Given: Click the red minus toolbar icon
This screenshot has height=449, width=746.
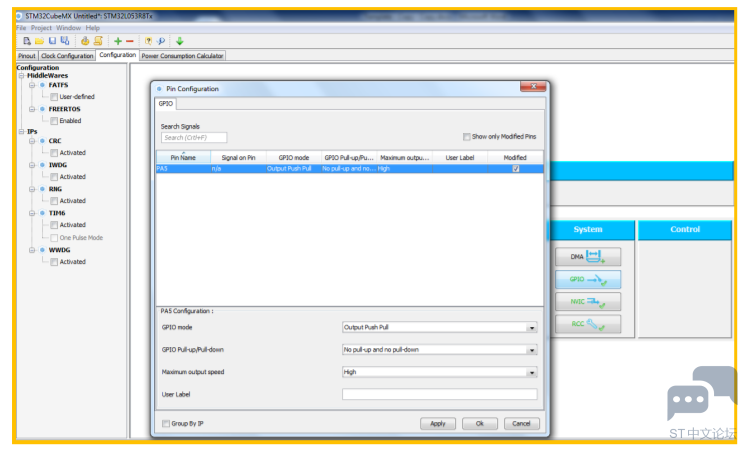Looking at the screenshot, I should [x=129, y=41].
